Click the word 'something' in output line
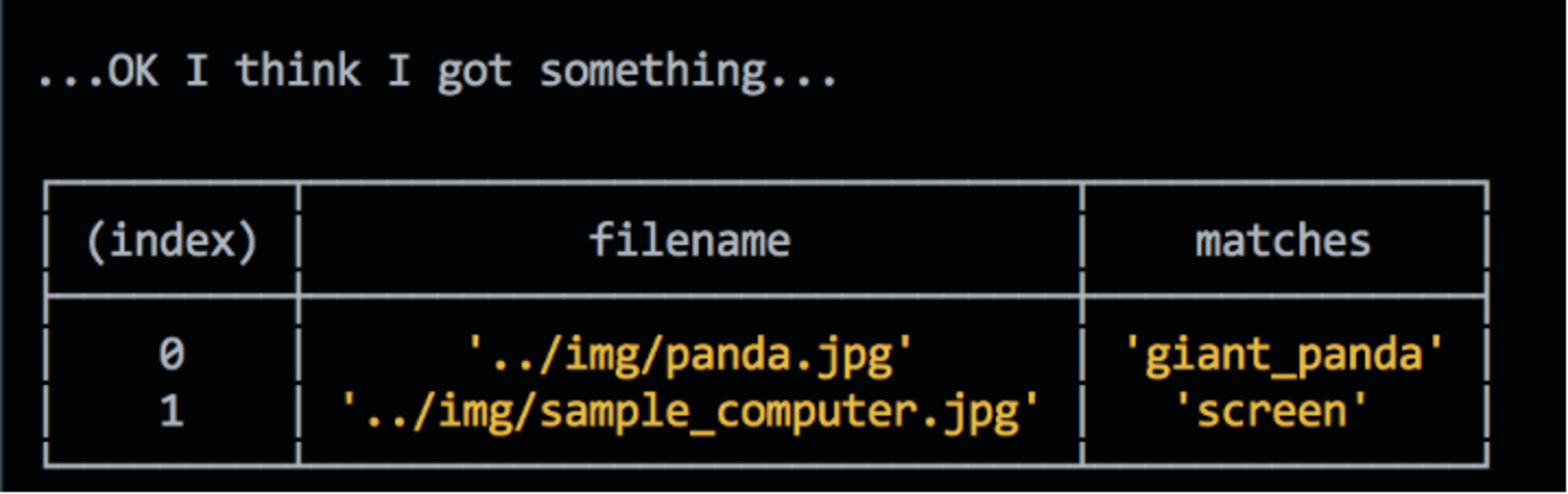This screenshot has height=494, width=1568. pos(652,72)
